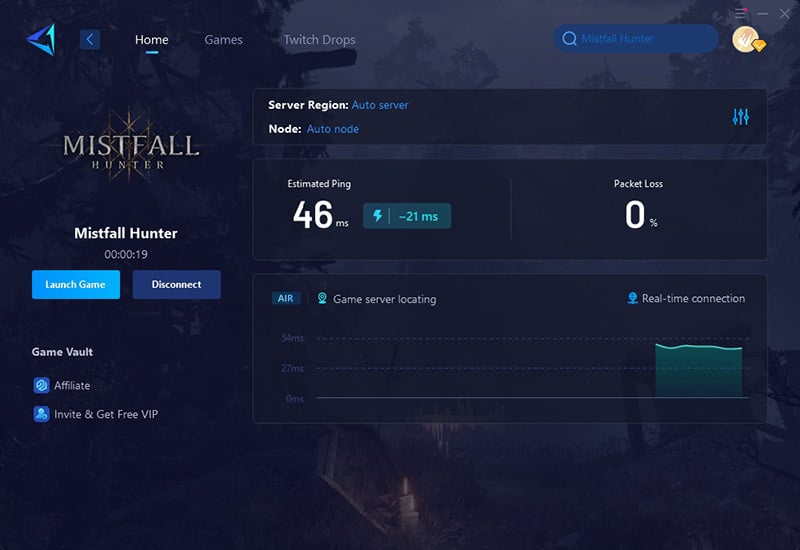Click the Estimated Ping label

(319, 184)
